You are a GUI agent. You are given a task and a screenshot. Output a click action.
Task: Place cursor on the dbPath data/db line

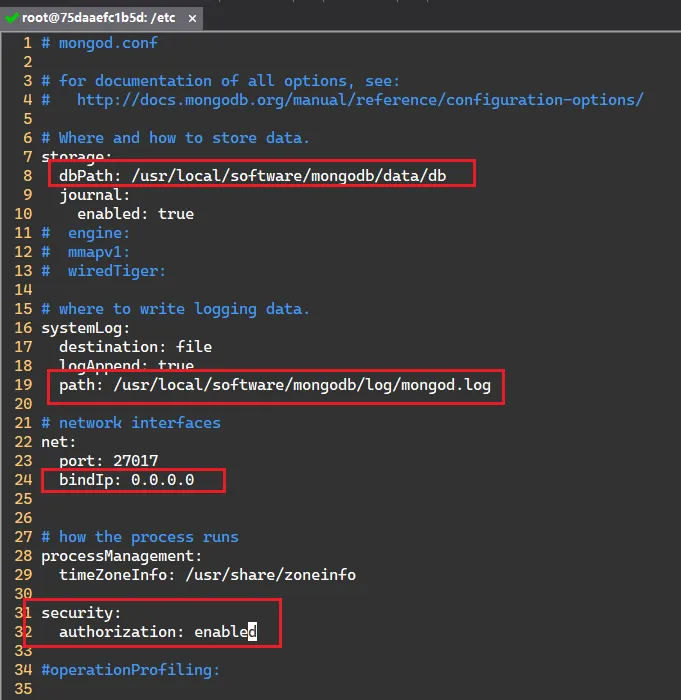click(x=252, y=176)
